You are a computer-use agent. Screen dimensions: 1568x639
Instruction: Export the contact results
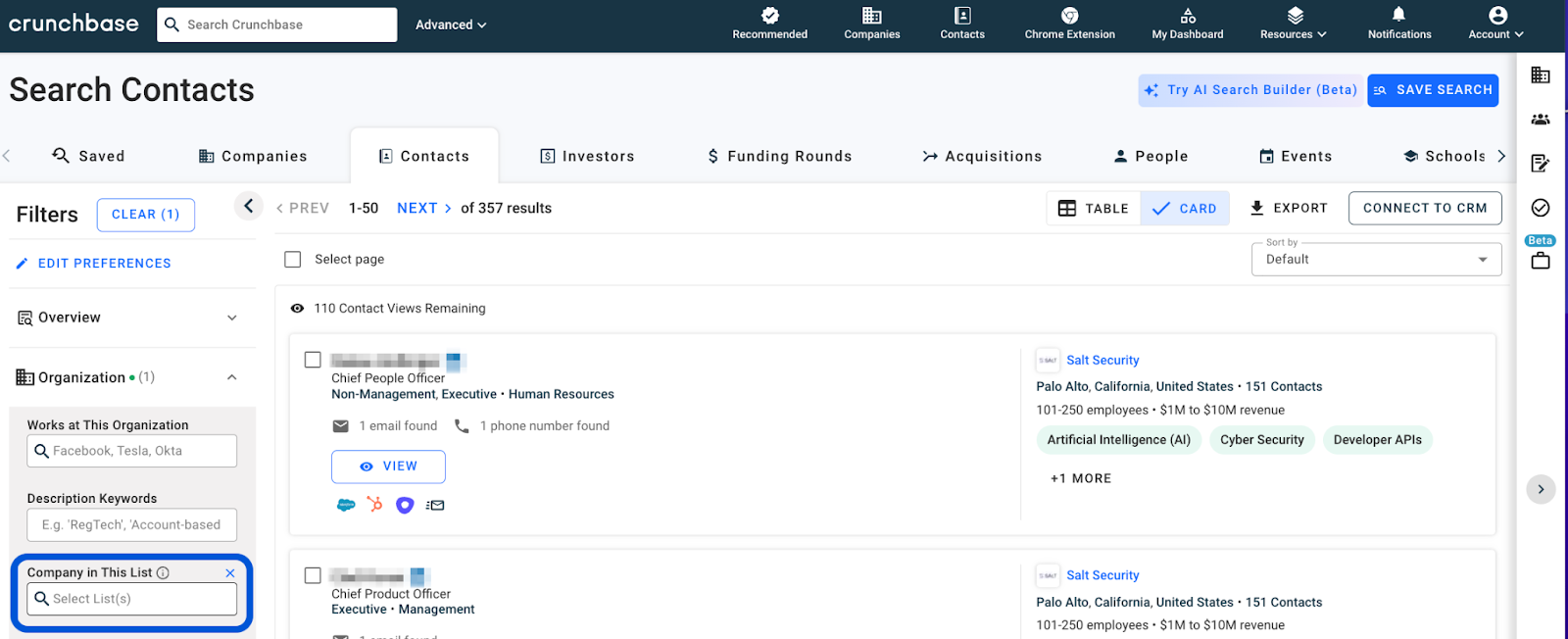tap(1289, 209)
